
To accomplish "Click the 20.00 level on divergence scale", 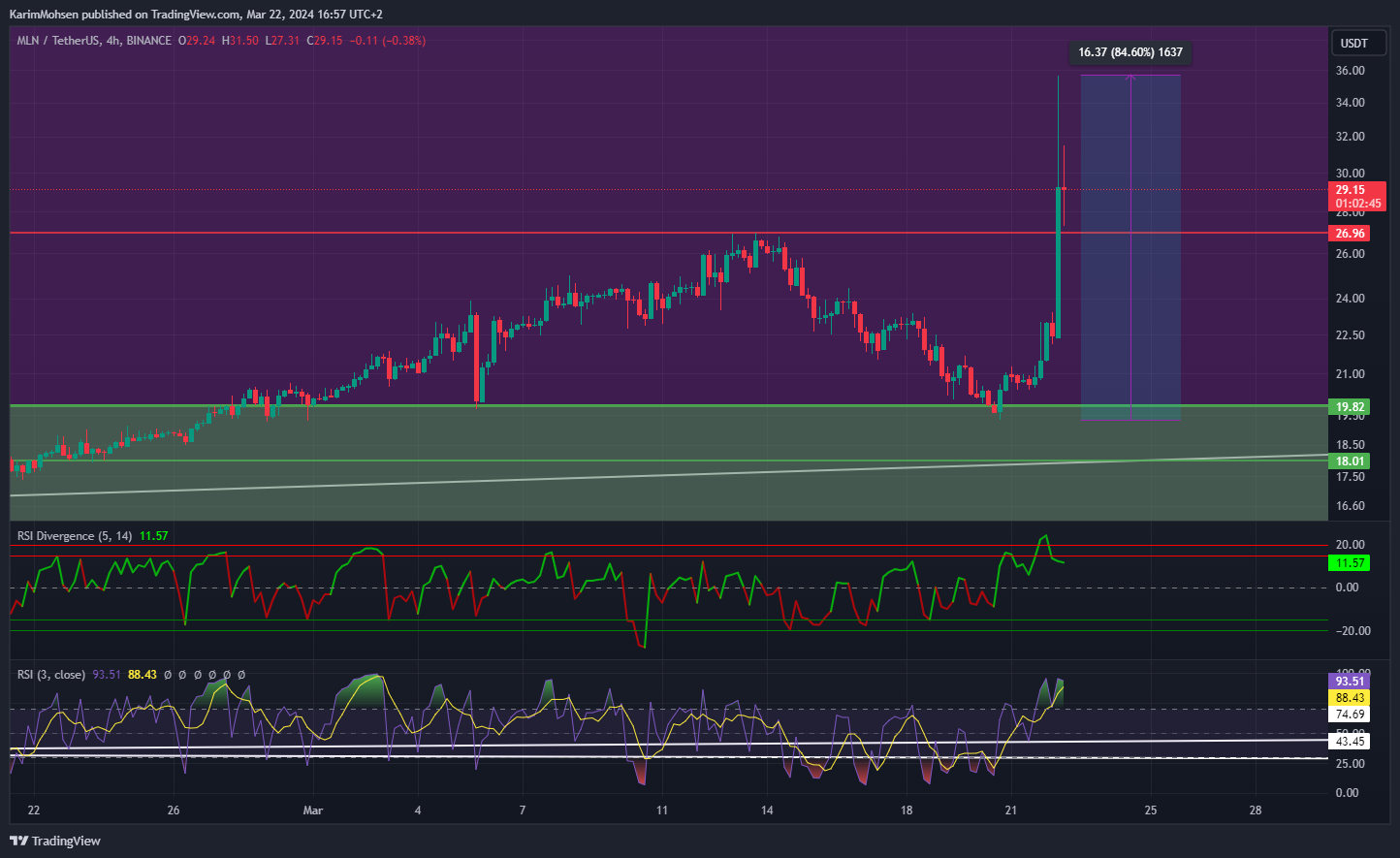I will tap(1350, 545).
